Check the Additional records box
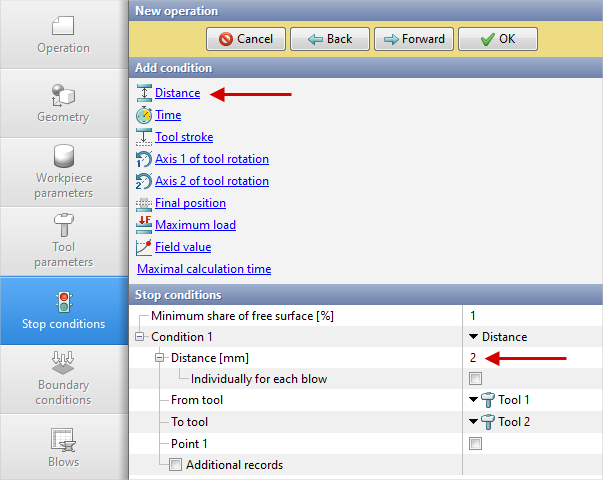This screenshot has width=603, height=480. pyautogui.click(x=176, y=465)
